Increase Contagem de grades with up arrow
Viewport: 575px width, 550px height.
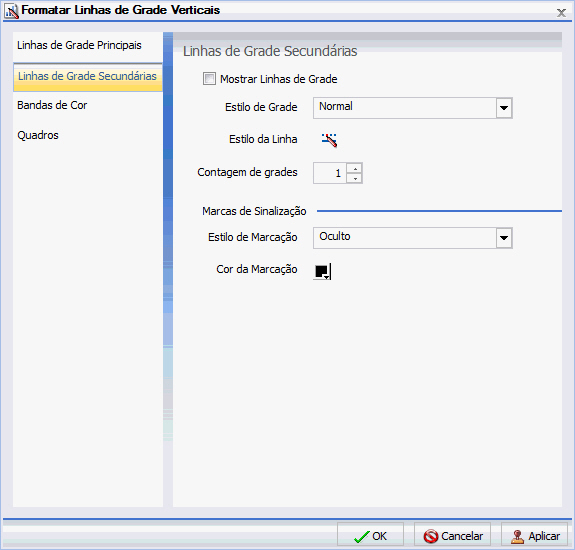pos(355,168)
